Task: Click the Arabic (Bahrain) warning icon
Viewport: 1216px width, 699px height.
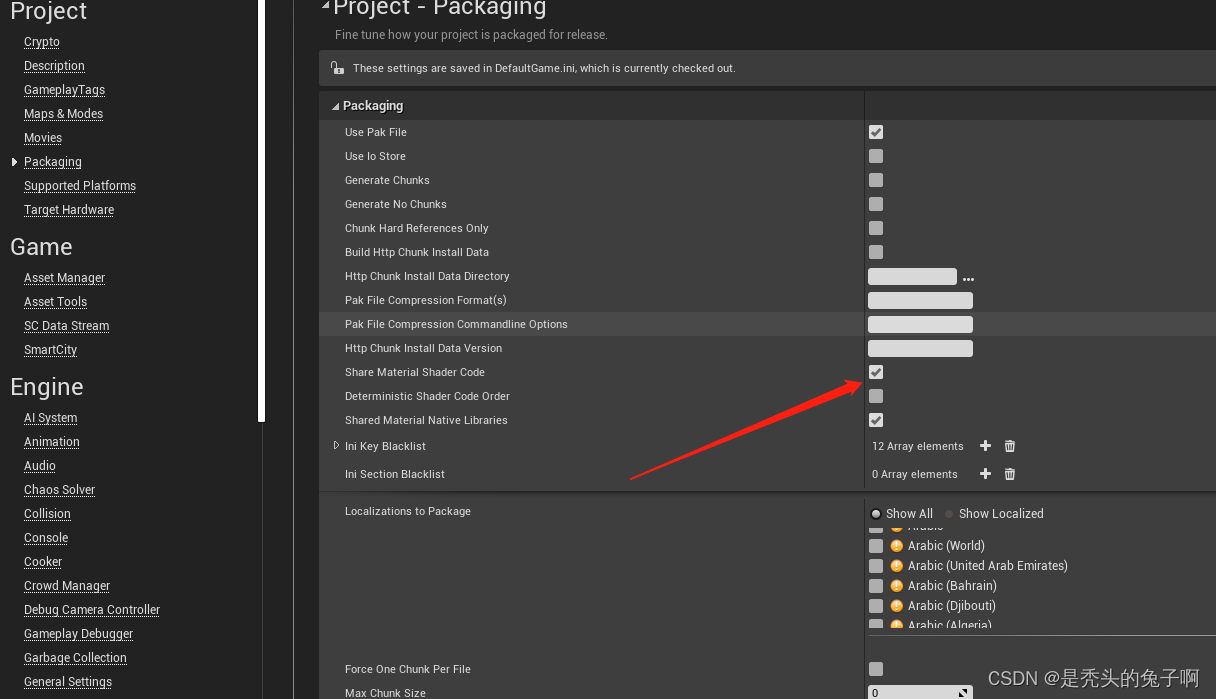Action: (x=897, y=586)
